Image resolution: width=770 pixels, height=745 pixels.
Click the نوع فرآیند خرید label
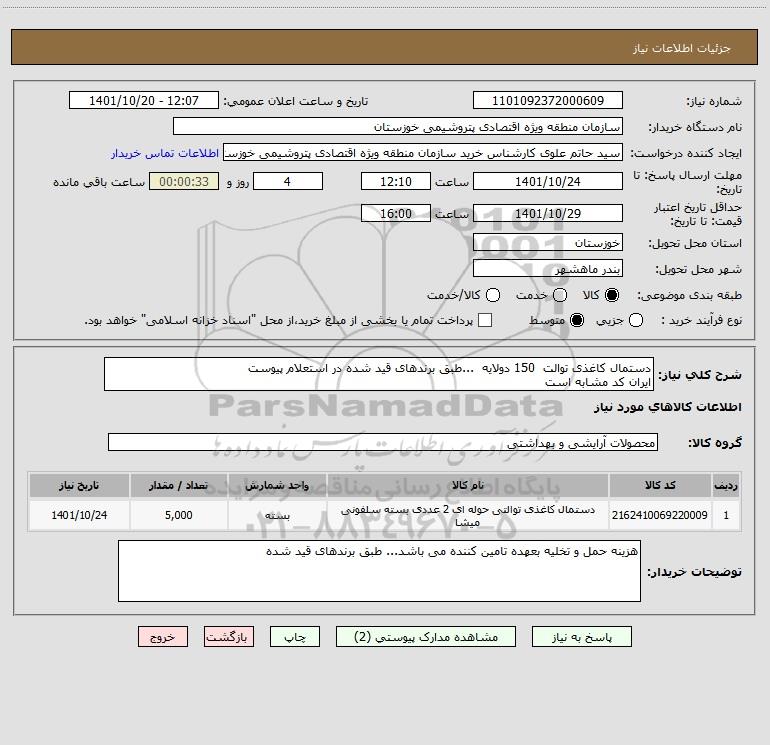point(701,320)
